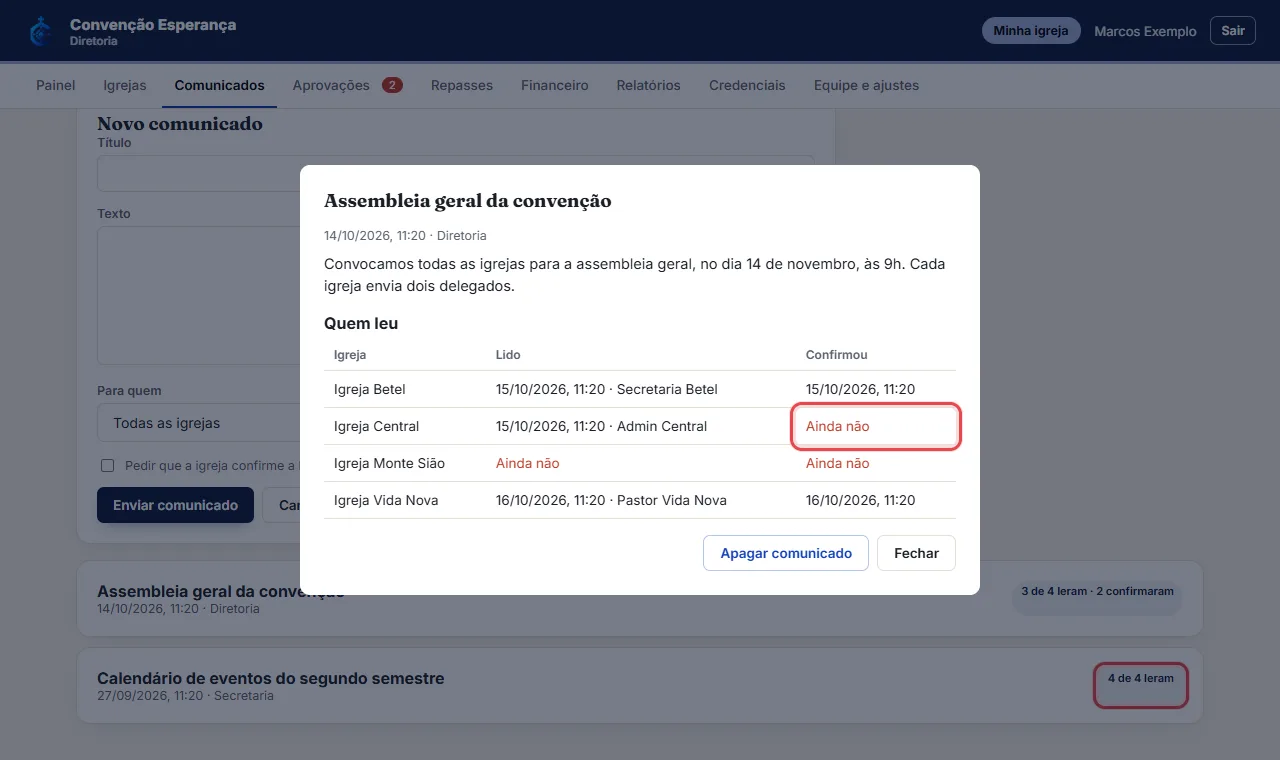Open the Painel tab
This screenshot has width=1280, height=760.
point(56,85)
